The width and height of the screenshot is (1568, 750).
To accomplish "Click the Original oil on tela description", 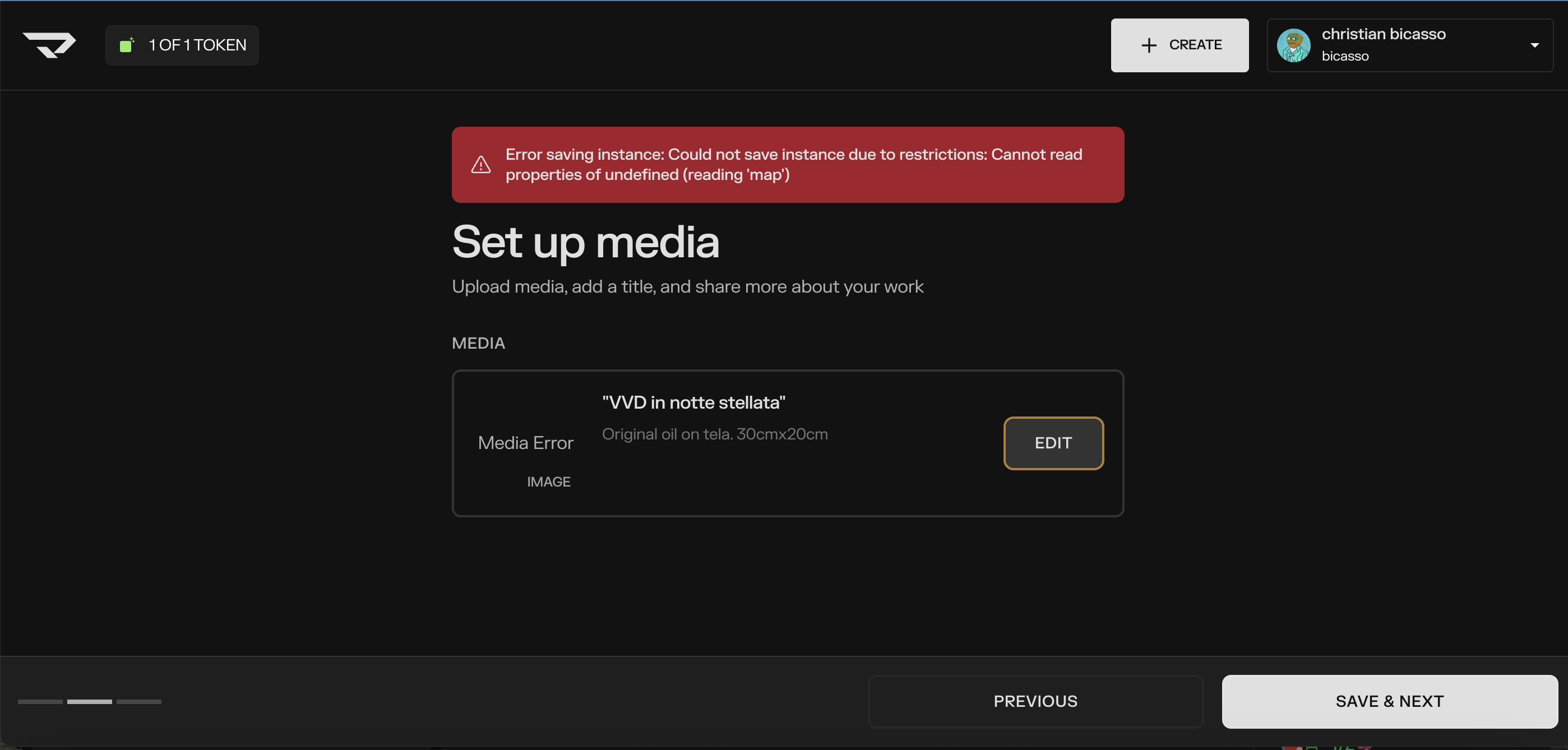I will pyautogui.click(x=715, y=434).
